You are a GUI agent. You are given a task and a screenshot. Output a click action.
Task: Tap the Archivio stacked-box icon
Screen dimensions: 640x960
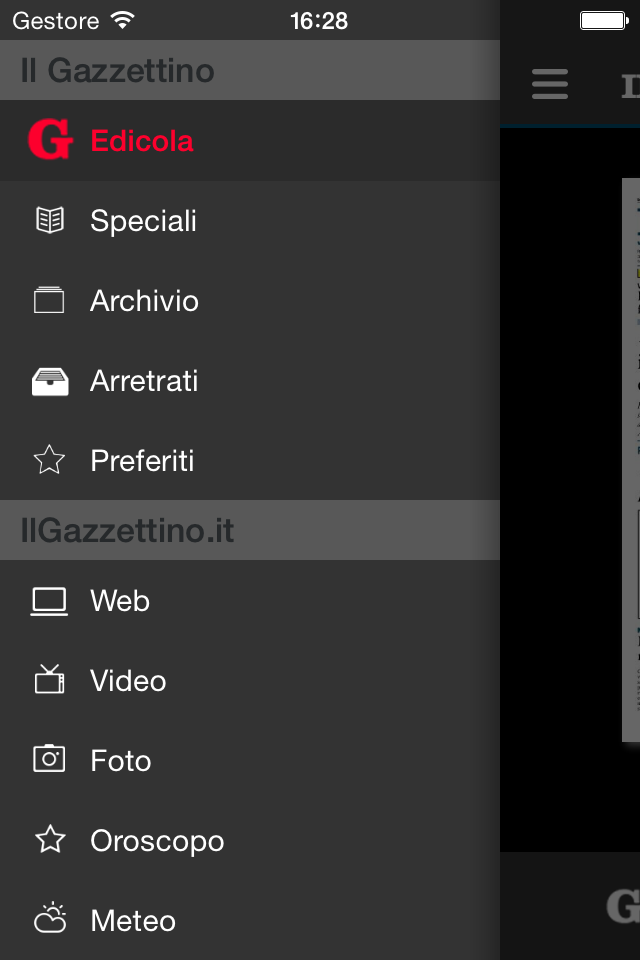pos(49,300)
